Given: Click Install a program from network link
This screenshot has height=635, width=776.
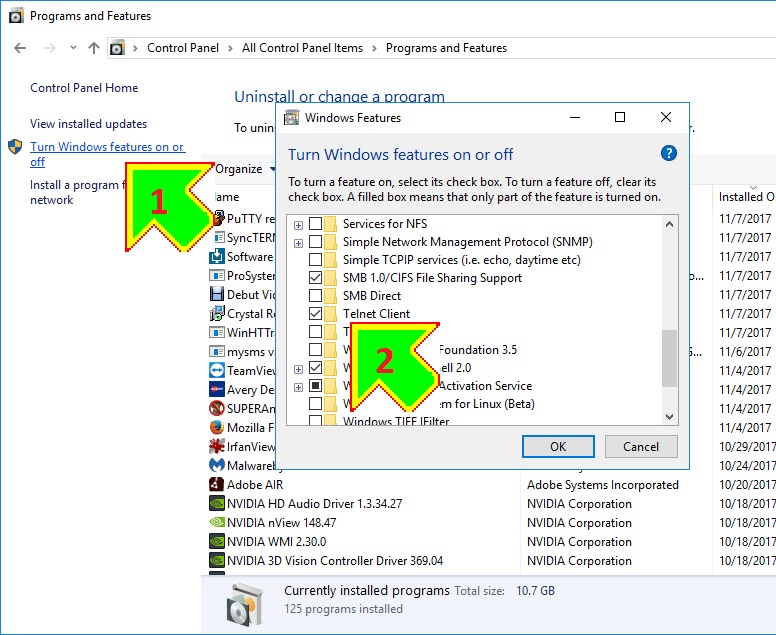Looking at the screenshot, I should click(x=77, y=192).
